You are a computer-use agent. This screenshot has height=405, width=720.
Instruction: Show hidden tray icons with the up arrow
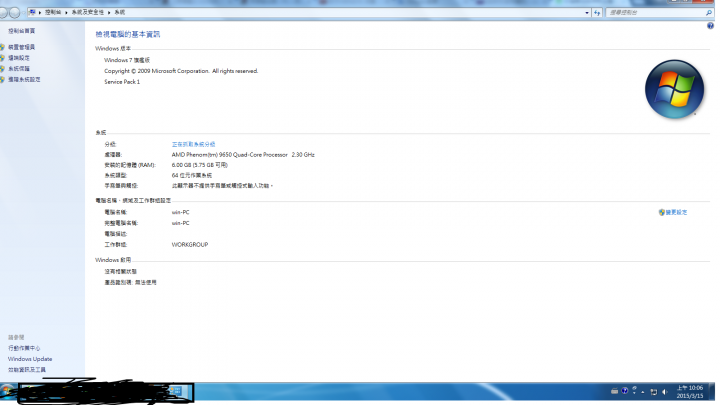tap(643, 392)
